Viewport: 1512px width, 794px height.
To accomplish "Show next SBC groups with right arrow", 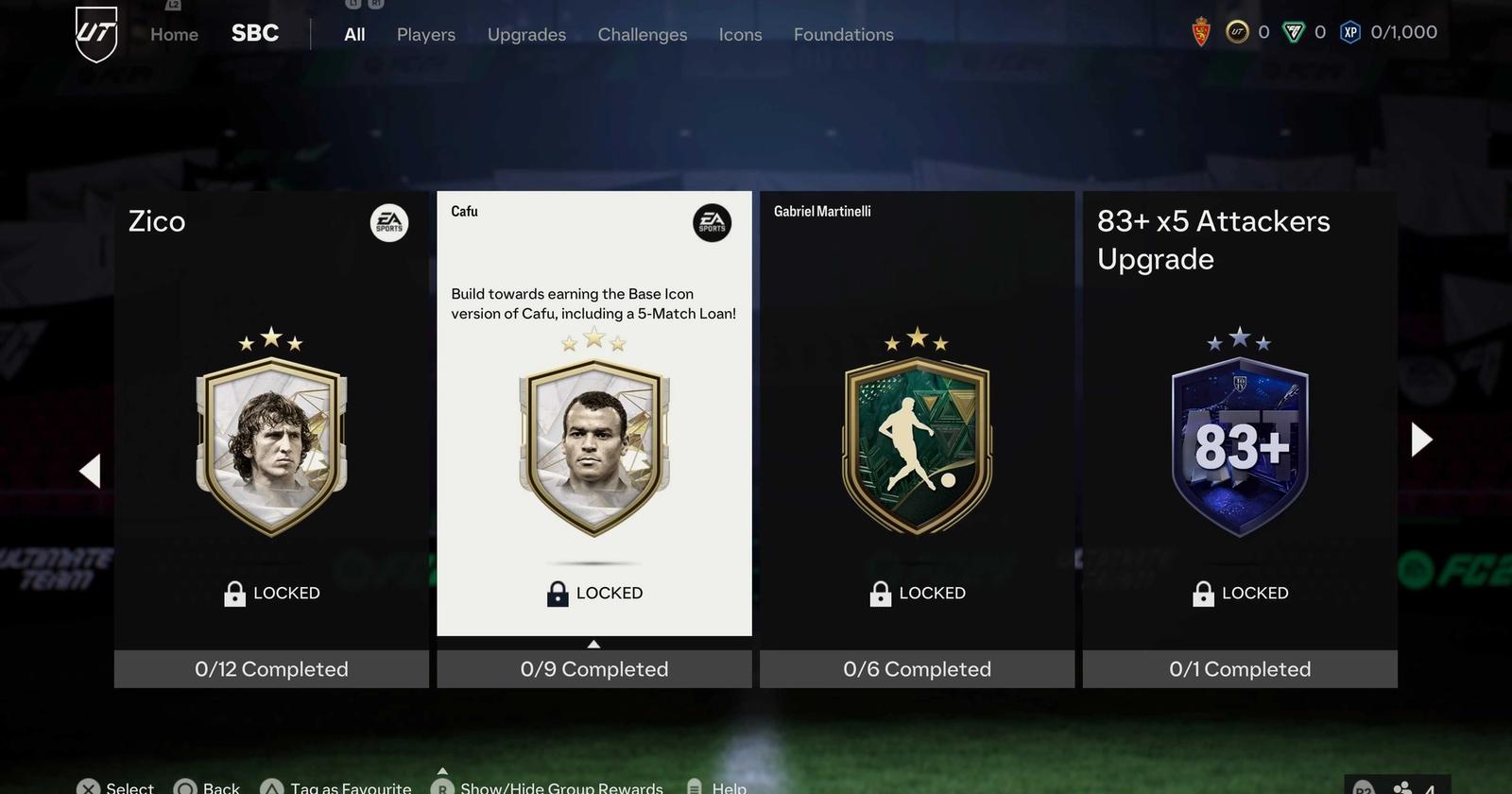I will (x=1421, y=440).
